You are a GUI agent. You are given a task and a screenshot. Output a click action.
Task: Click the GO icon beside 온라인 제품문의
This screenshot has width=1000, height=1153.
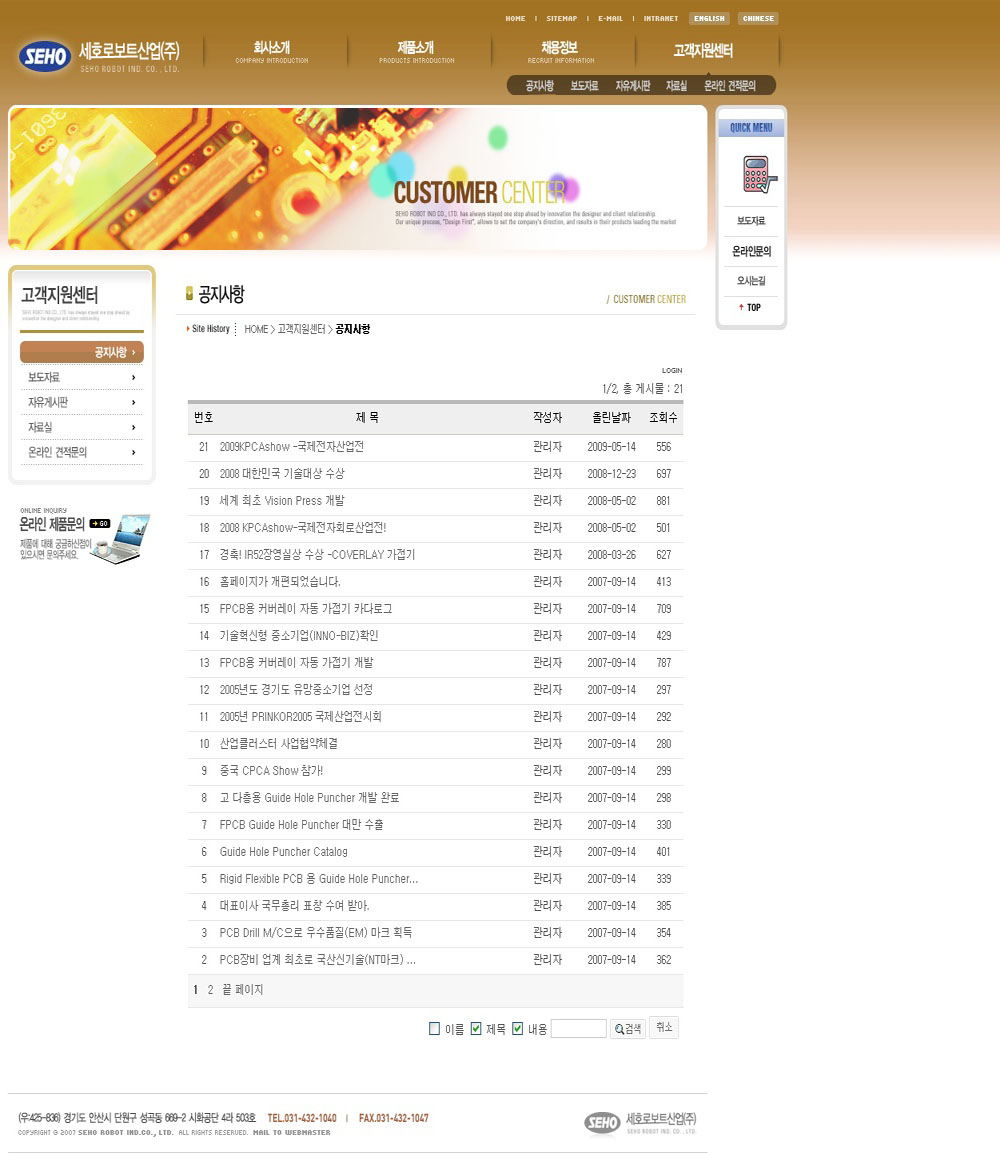(x=100, y=524)
